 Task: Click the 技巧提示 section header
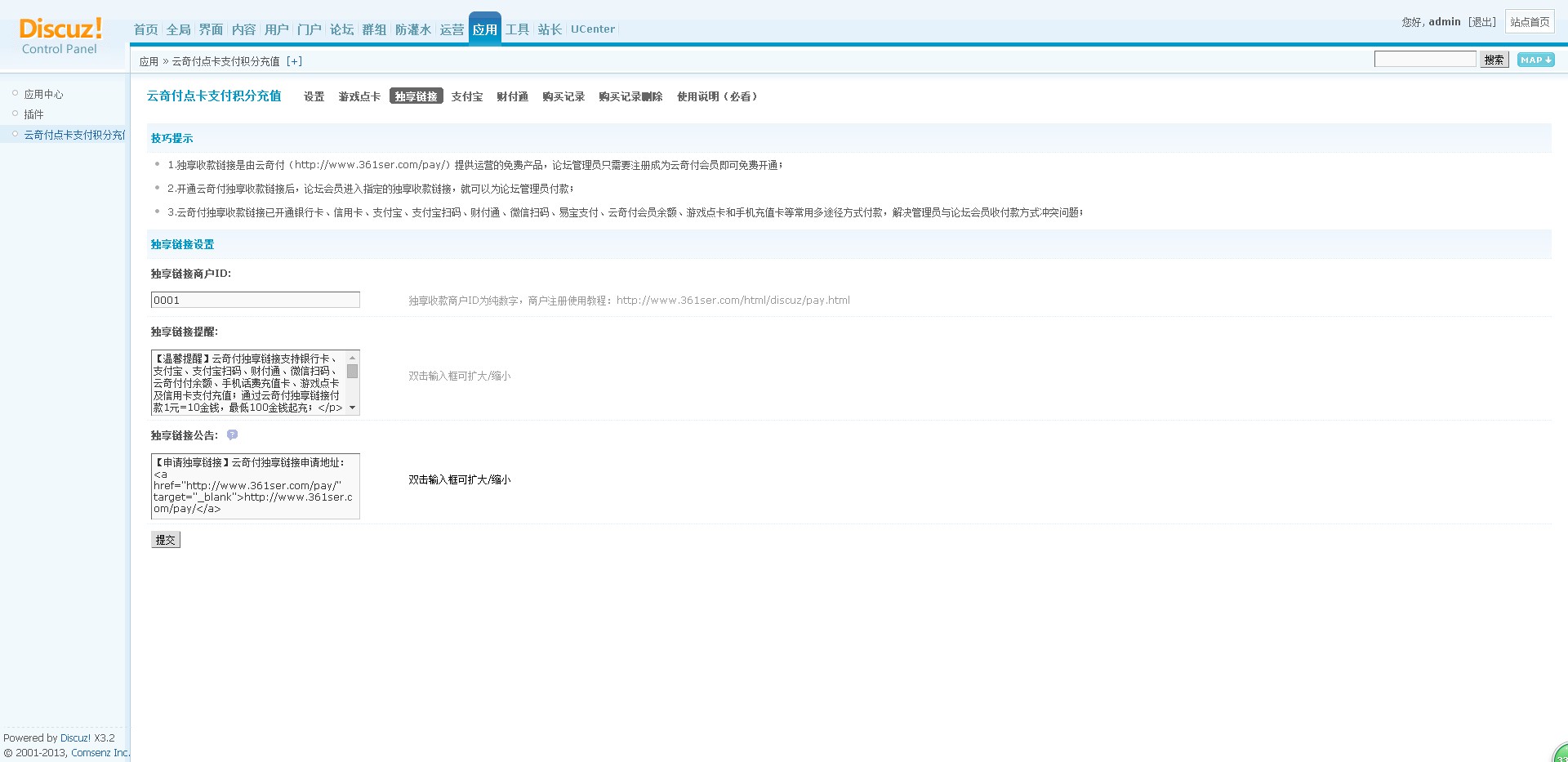click(171, 138)
